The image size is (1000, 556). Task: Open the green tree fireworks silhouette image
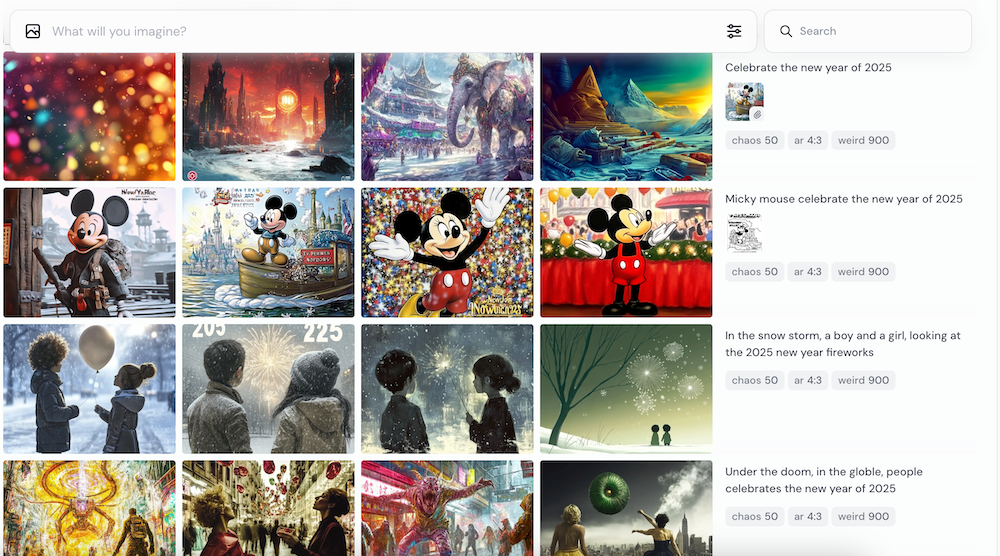pos(626,388)
